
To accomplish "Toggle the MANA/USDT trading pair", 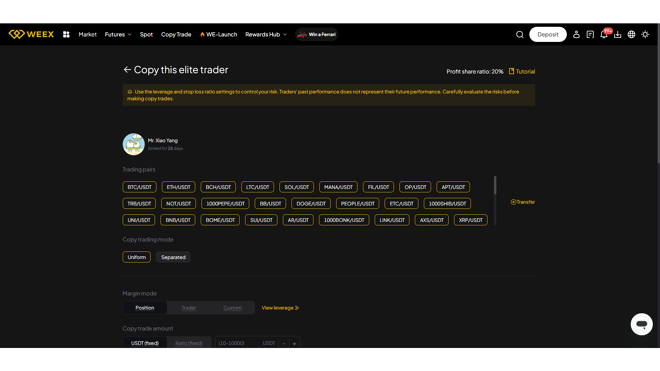I will point(338,187).
